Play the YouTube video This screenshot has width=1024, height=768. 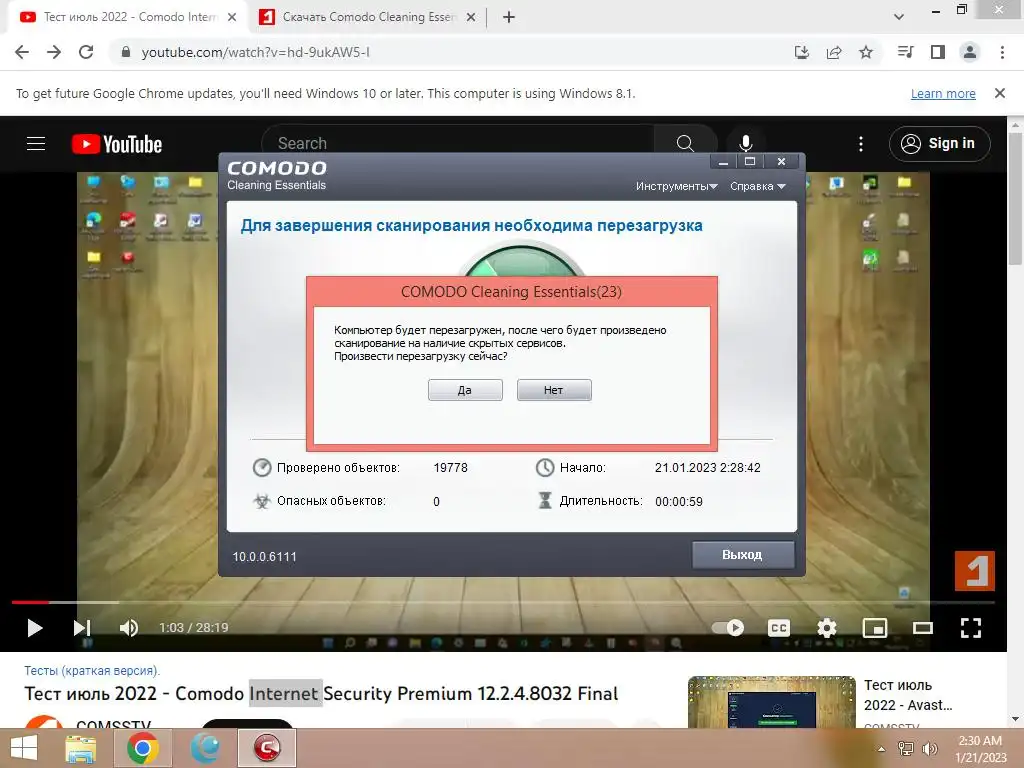click(35, 628)
